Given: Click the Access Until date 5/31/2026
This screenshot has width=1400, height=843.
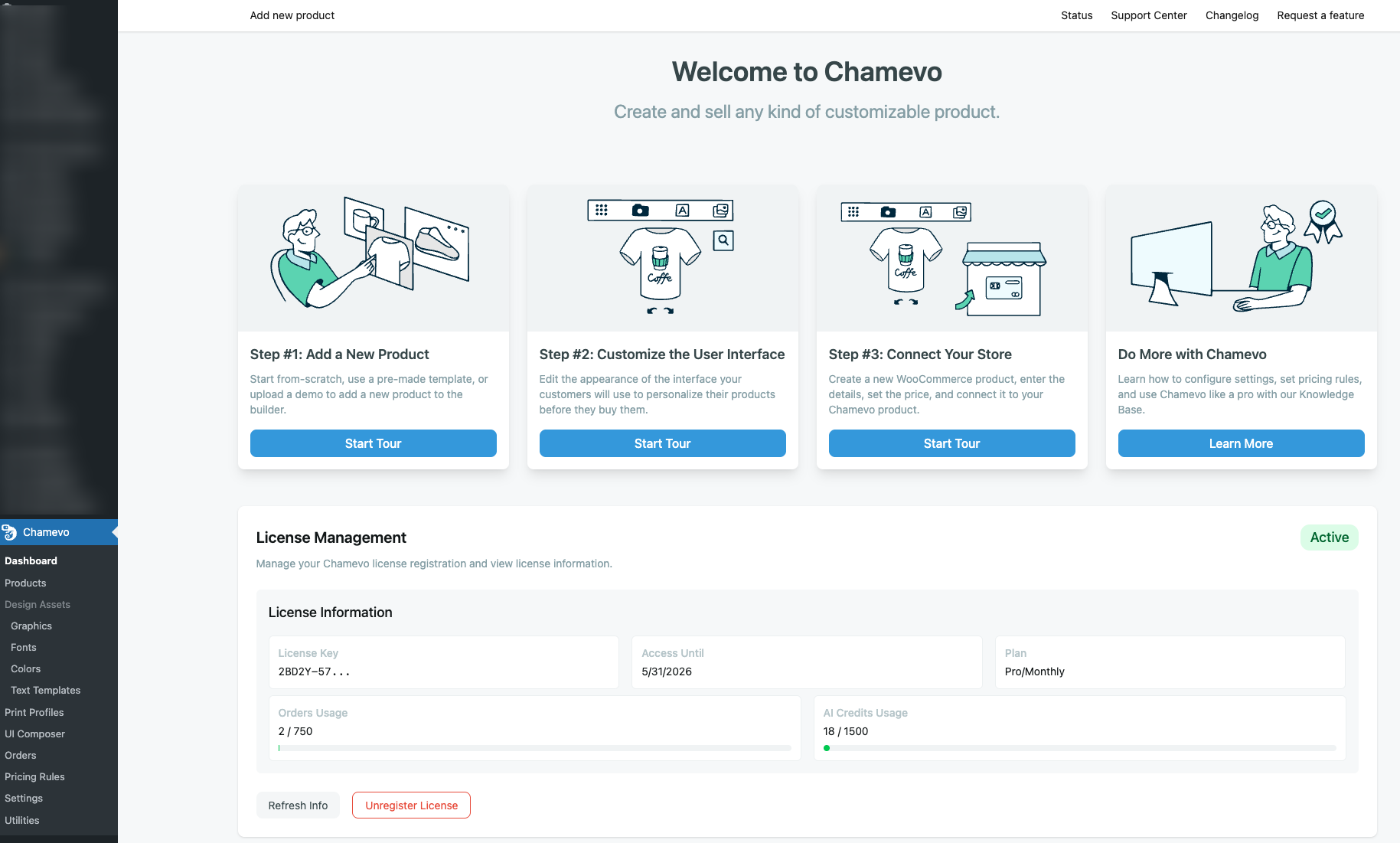Looking at the screenshot, I should (x=667, y=671).
